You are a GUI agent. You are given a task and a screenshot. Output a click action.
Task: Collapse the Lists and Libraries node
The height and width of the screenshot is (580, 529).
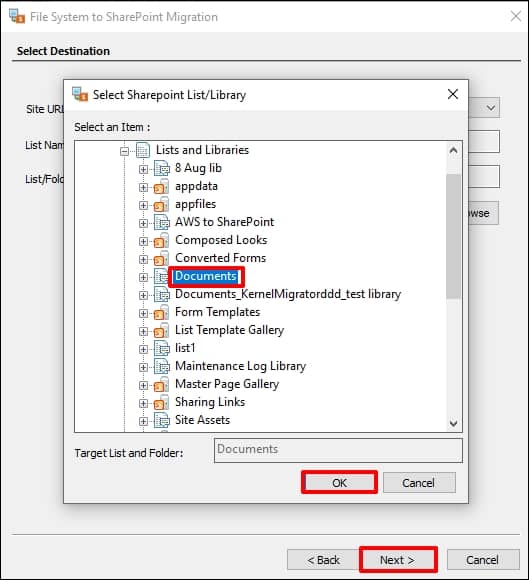(124, 151)
